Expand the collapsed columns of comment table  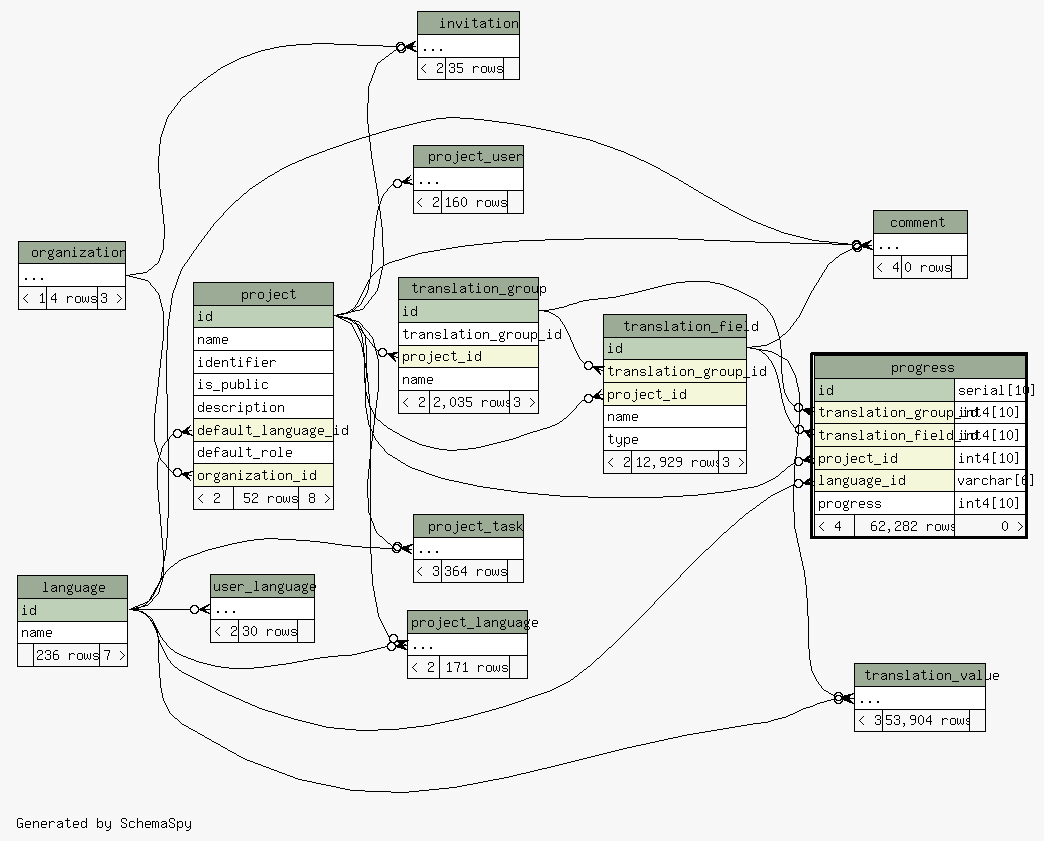click(x=920, y=245)
